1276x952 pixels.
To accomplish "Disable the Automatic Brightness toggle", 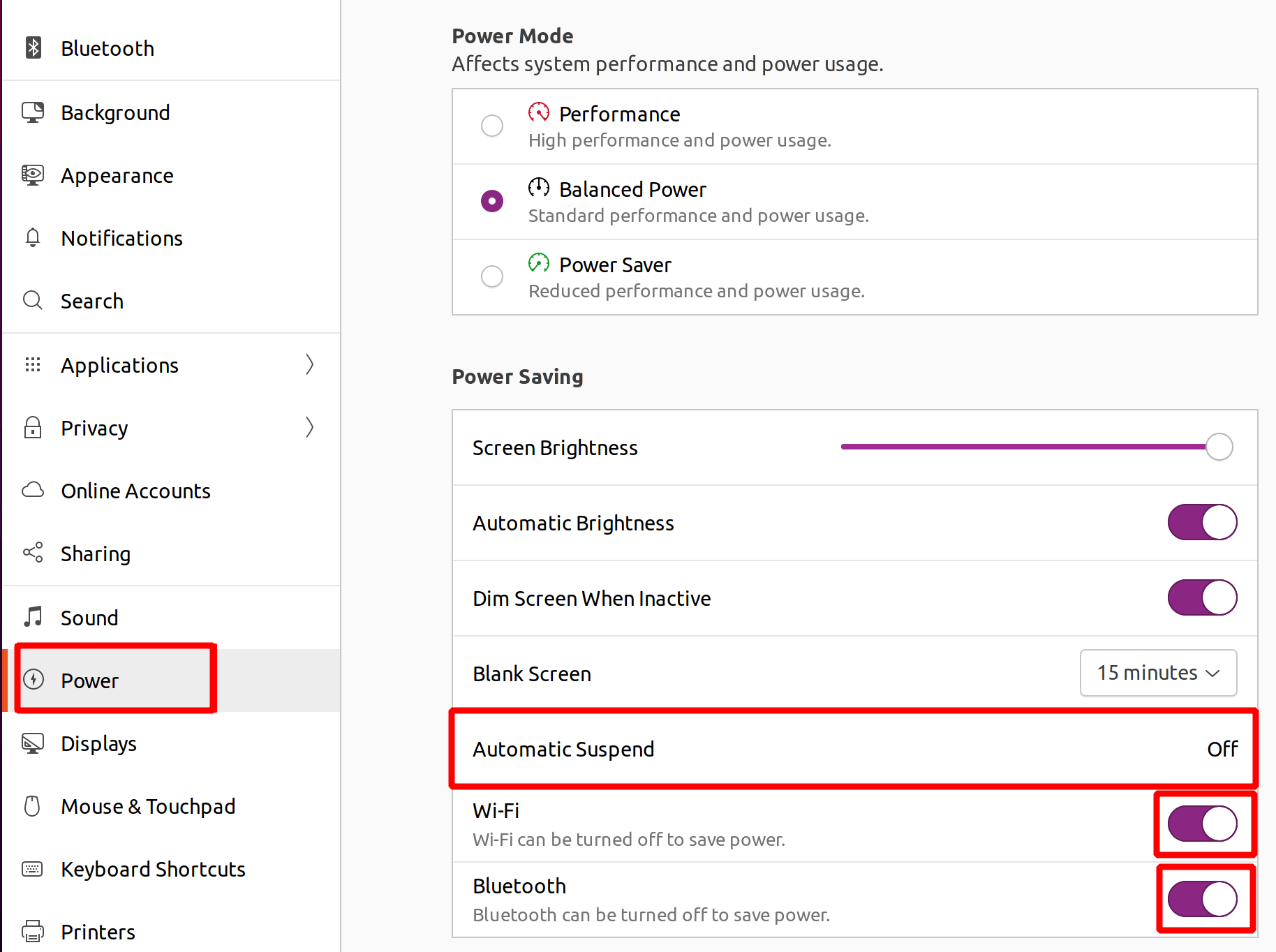I will tap(1202, 522).
